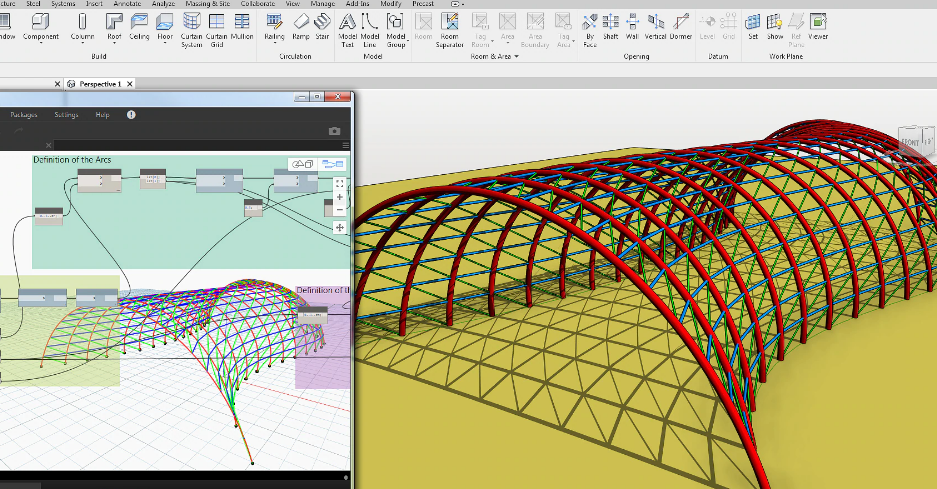Screen dimensions: 937x489
Task: Select the Model Group tool
Action: click(396, 31)
